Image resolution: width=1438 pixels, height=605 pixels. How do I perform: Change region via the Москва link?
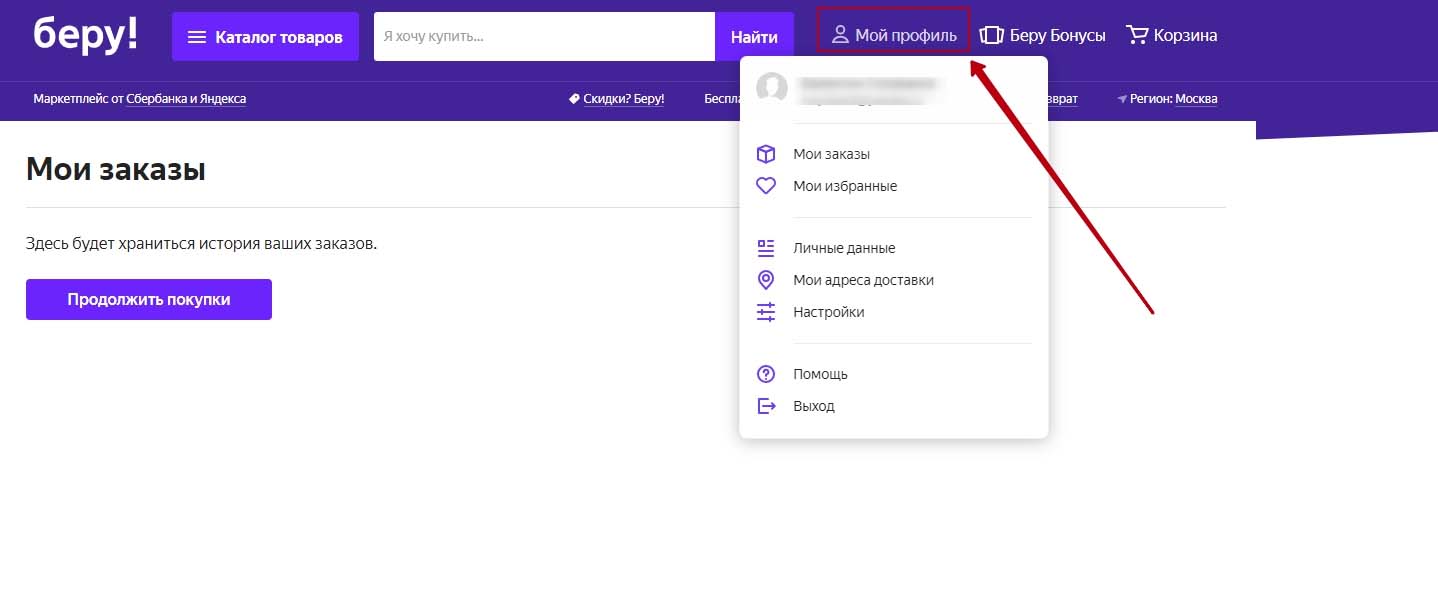coord(1196,99)
